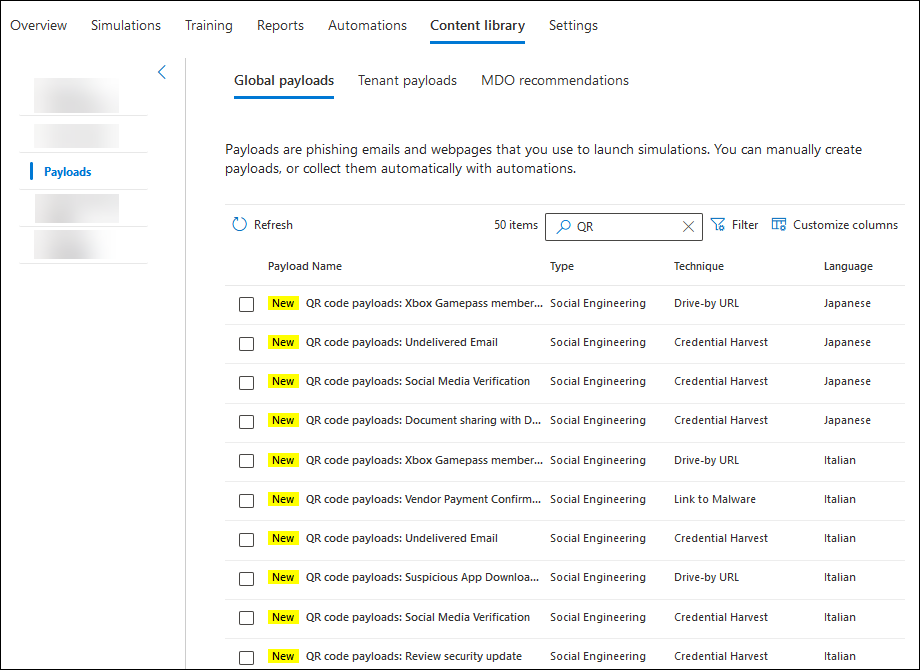Sort by the Technique column header
Image resolution: width=920 pixels, height=670 pixels.
coord(699,267)
